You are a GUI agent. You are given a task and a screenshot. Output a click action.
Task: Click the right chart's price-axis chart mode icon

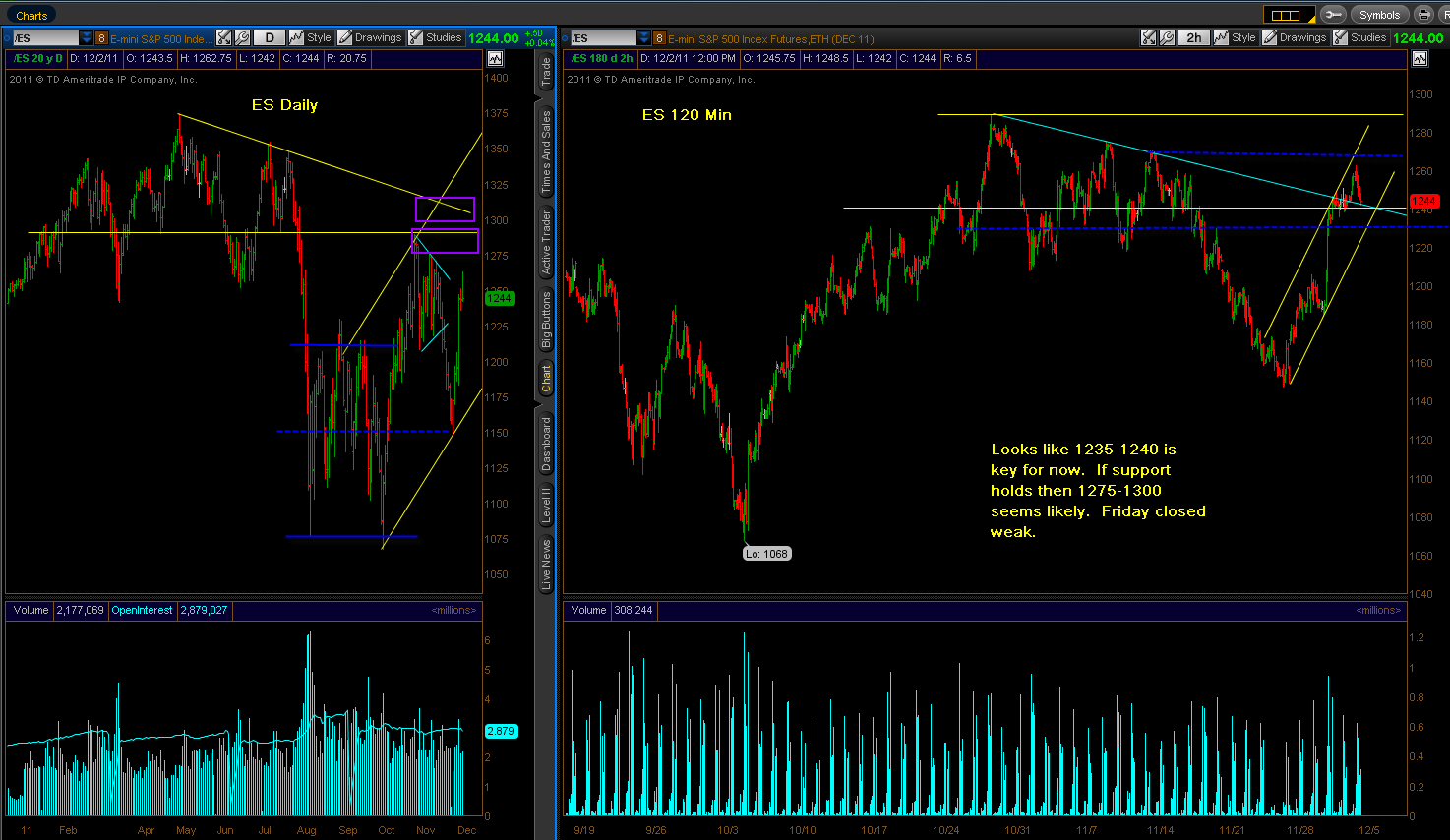click(x=1419, y=59)
